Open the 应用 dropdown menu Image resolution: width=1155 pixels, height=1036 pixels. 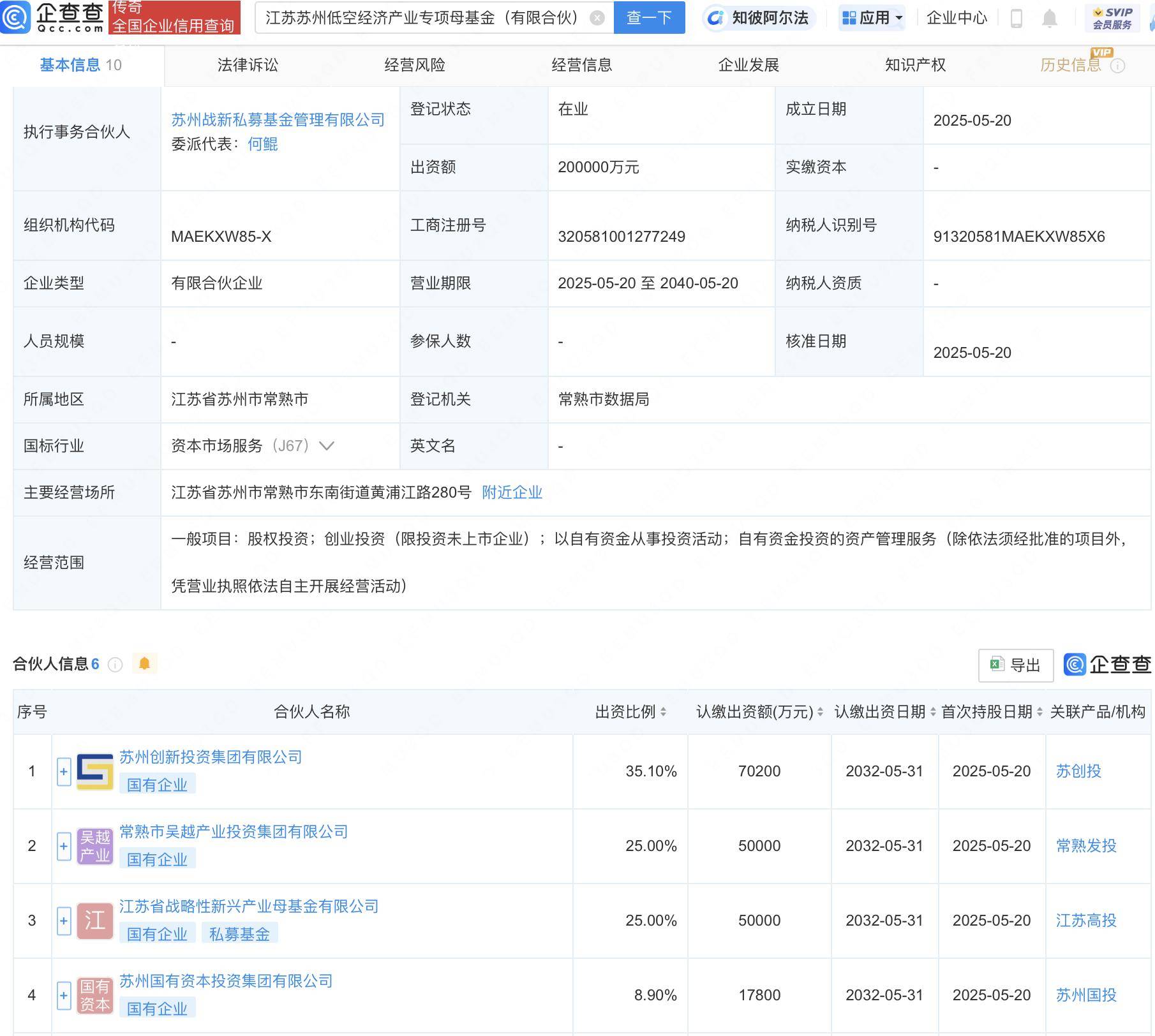(x=873, y=18)
